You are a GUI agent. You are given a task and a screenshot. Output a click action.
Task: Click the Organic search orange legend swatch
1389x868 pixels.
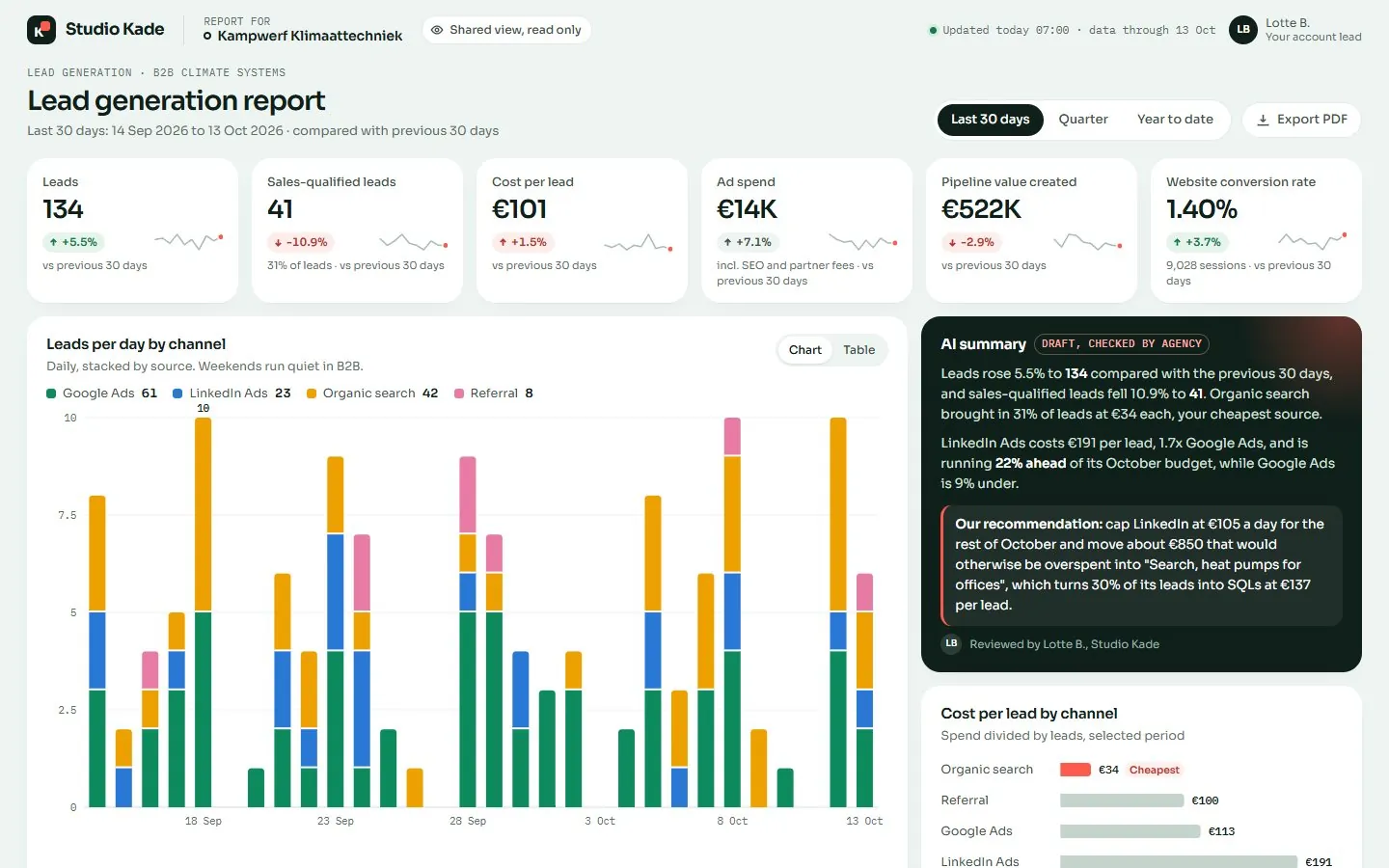(x=312, y=393)
